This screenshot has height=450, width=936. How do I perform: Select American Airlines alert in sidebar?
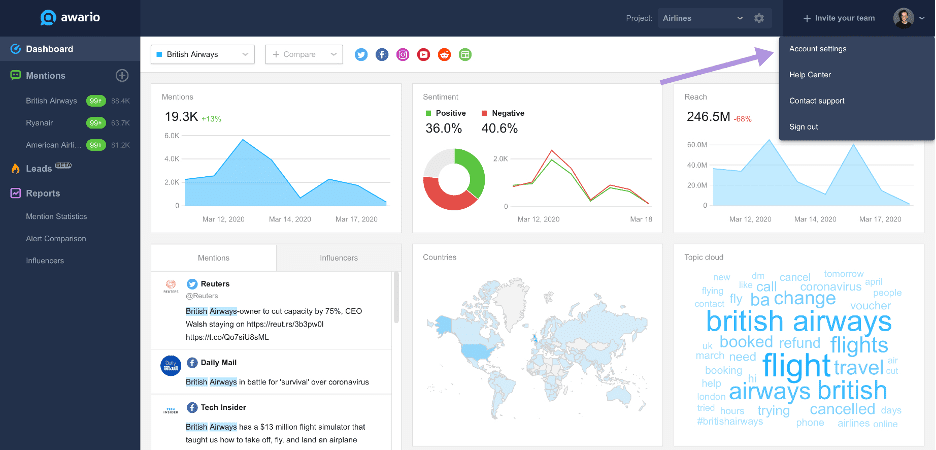51,145
